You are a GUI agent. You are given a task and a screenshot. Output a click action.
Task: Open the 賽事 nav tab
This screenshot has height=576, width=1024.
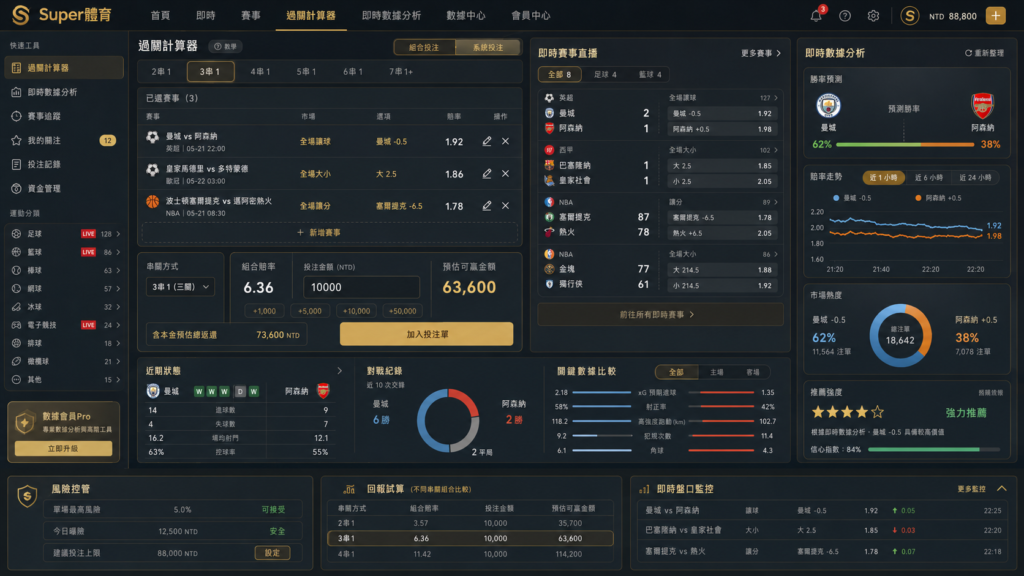tap(251, 16)
